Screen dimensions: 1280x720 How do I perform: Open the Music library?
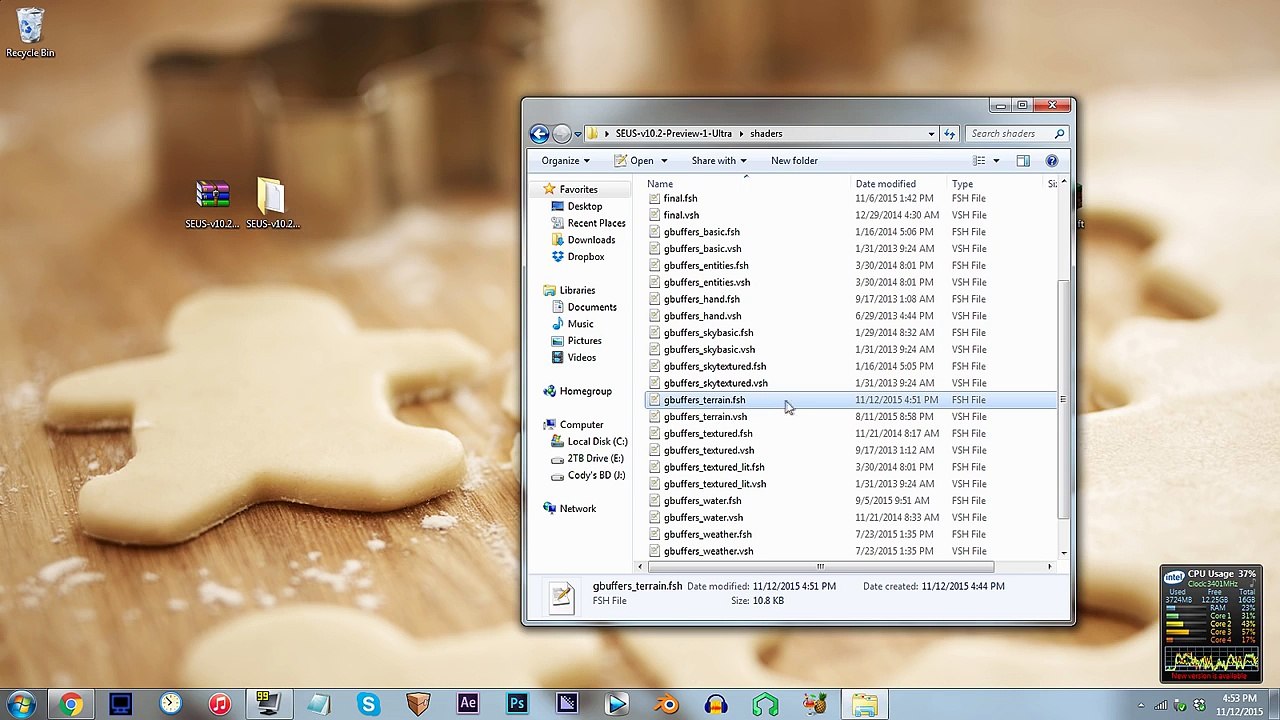tap(580, 324)
